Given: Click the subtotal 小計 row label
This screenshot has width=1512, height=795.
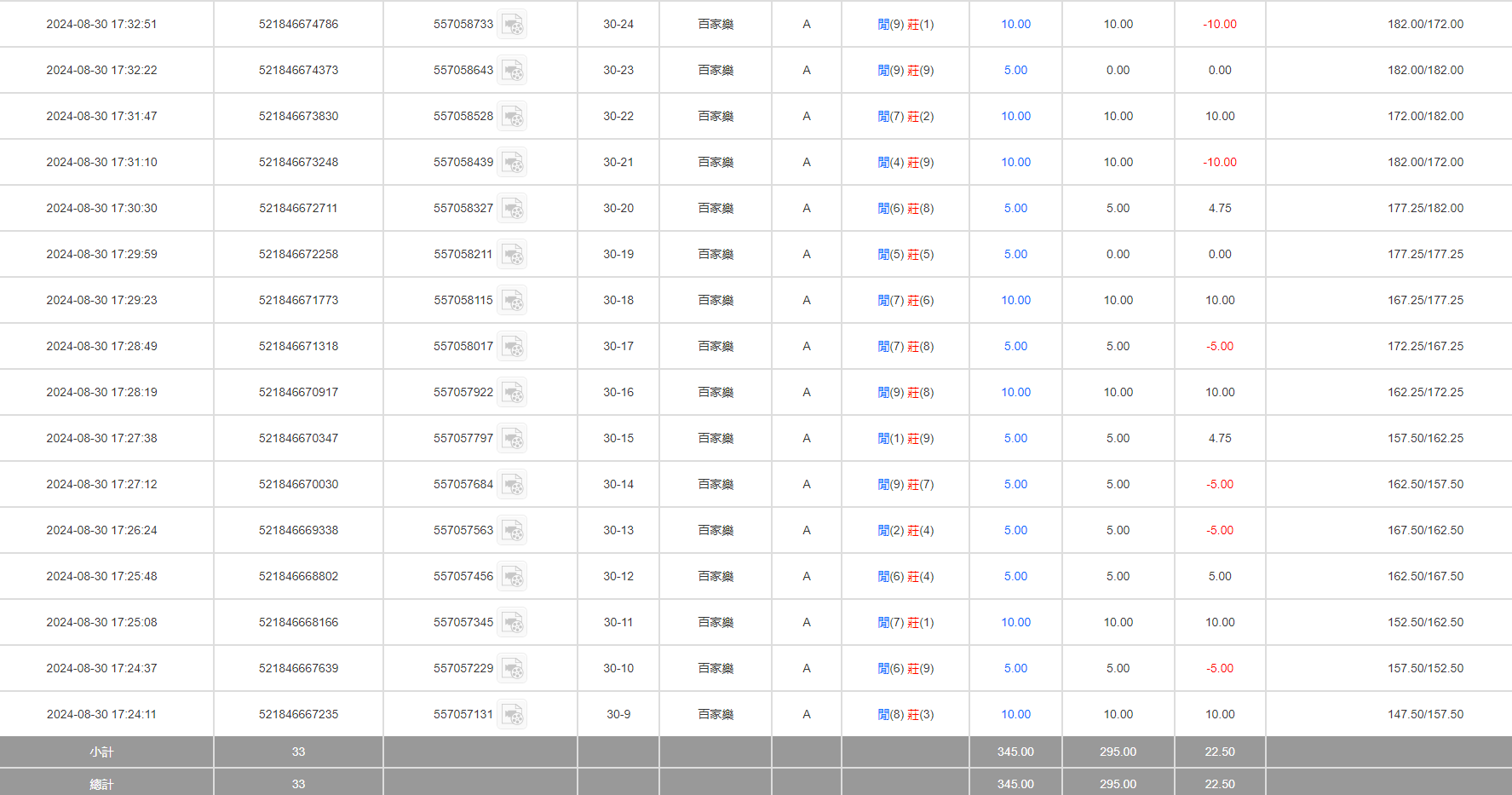Looking at the screenshot, I should pos(101,752).
